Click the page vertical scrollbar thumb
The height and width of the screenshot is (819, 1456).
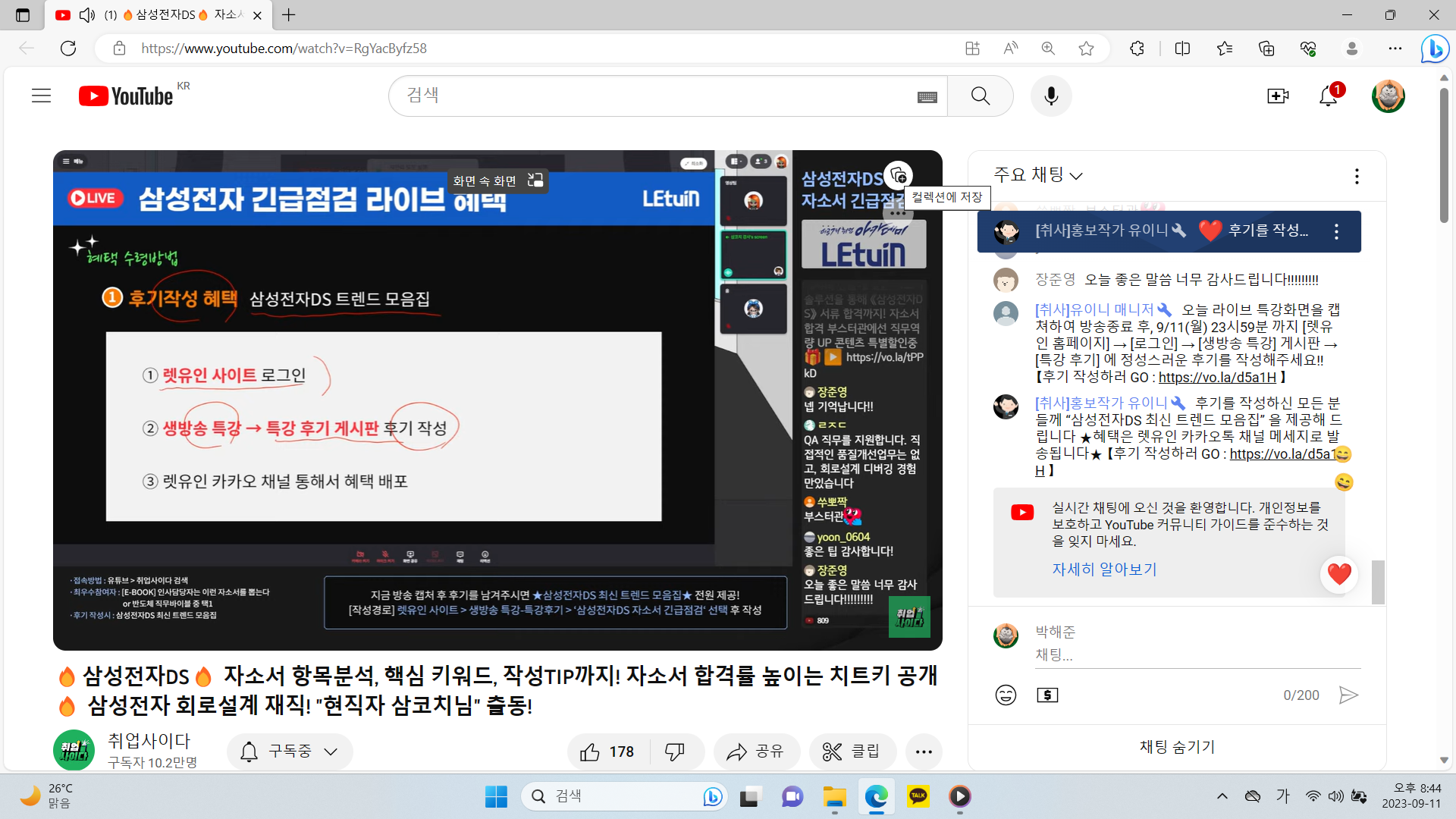coord(1444,155)
